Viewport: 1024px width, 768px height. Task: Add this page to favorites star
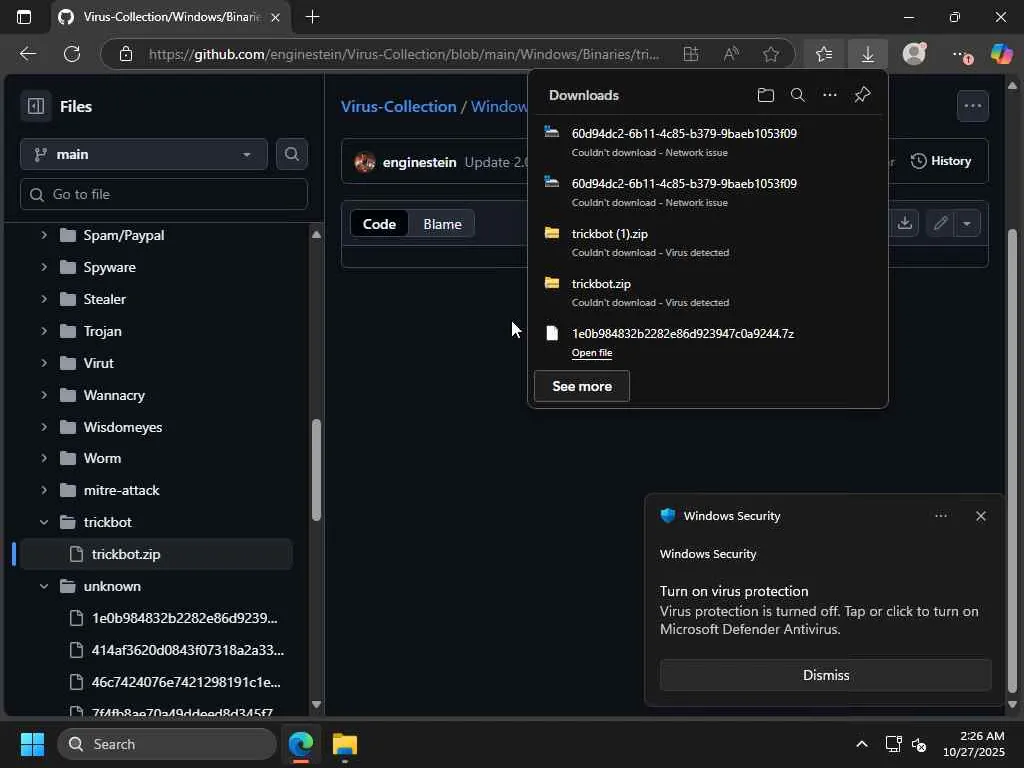pyautogui.click(x=771, y=54)
